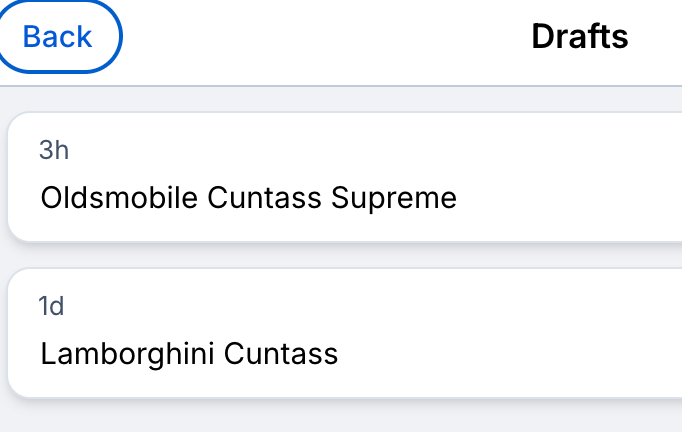Click the gap between the two drafts
Screen dimensions: 682x432
click(340, 255)
